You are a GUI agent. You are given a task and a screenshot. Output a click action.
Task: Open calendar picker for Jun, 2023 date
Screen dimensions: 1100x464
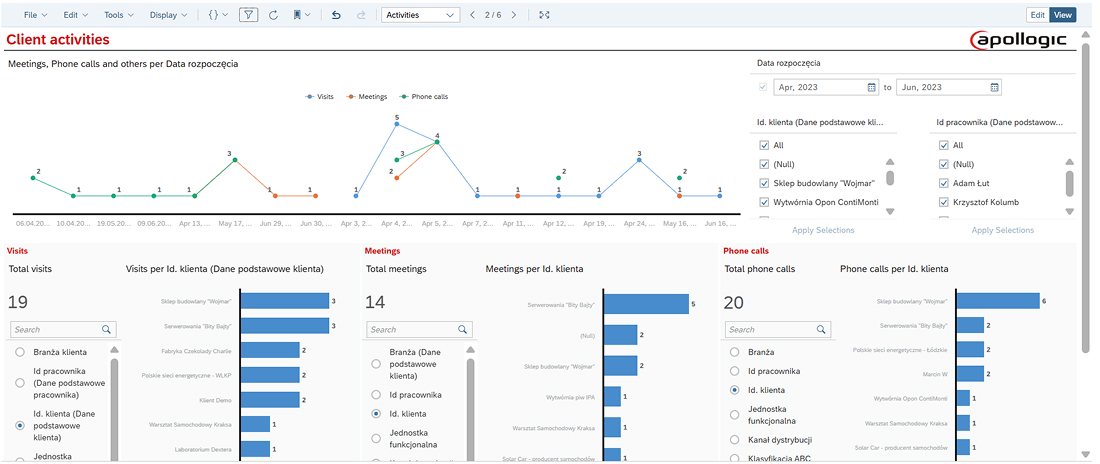coord(994,88)
